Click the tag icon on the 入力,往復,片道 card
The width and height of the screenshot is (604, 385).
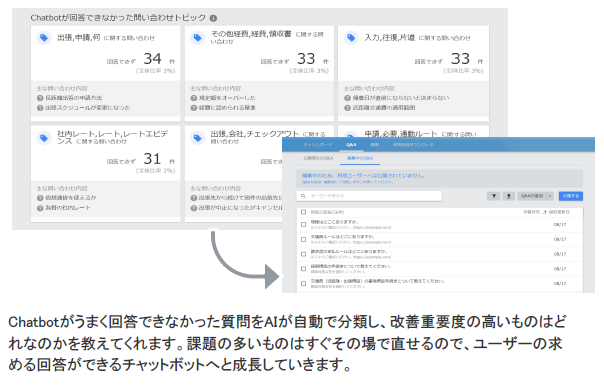(x=351, y=38)
